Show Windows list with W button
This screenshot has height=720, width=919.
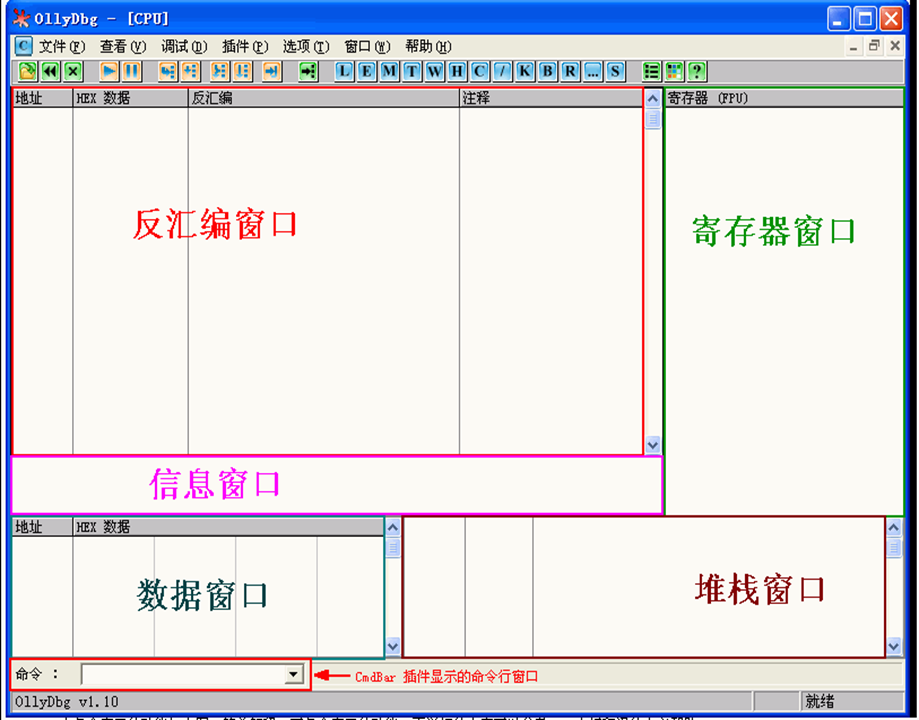coord(434,72)
